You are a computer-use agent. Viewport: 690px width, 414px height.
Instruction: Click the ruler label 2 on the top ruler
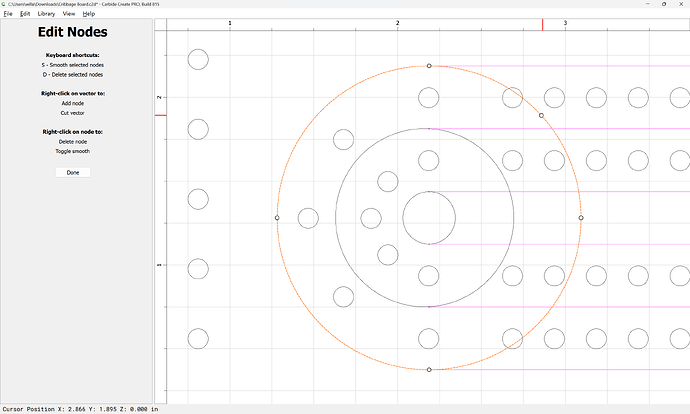397,23
